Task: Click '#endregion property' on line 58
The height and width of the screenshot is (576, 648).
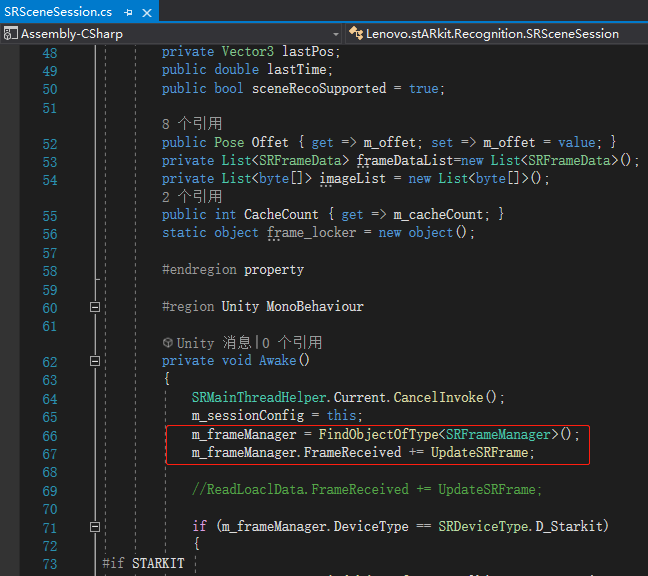Action: 233,270
